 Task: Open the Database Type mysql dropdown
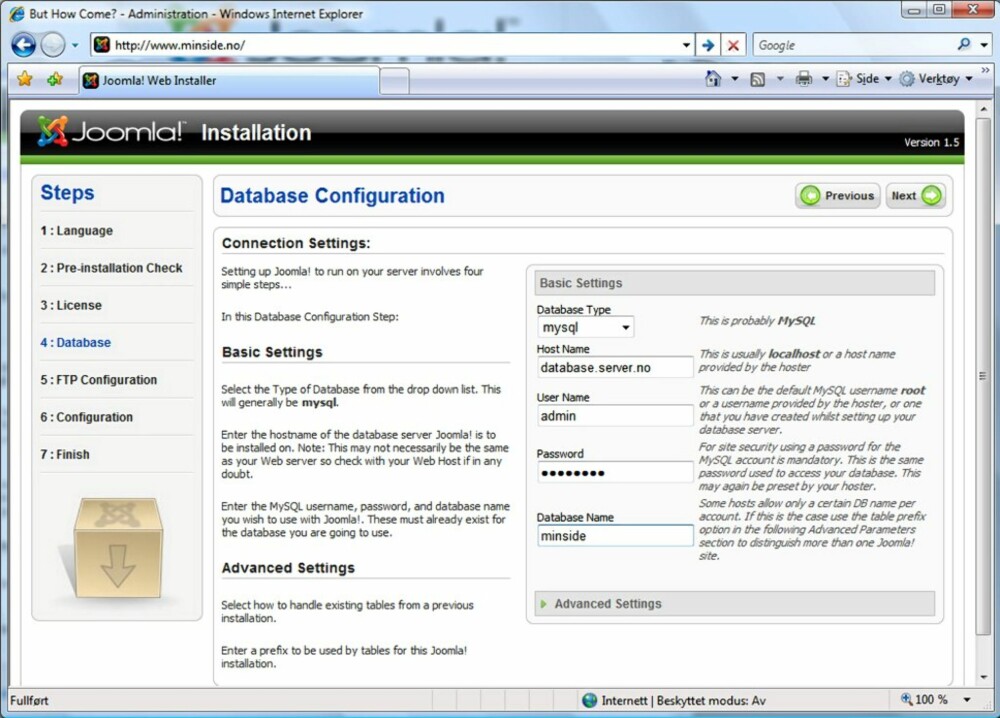[x=585, y=327]
